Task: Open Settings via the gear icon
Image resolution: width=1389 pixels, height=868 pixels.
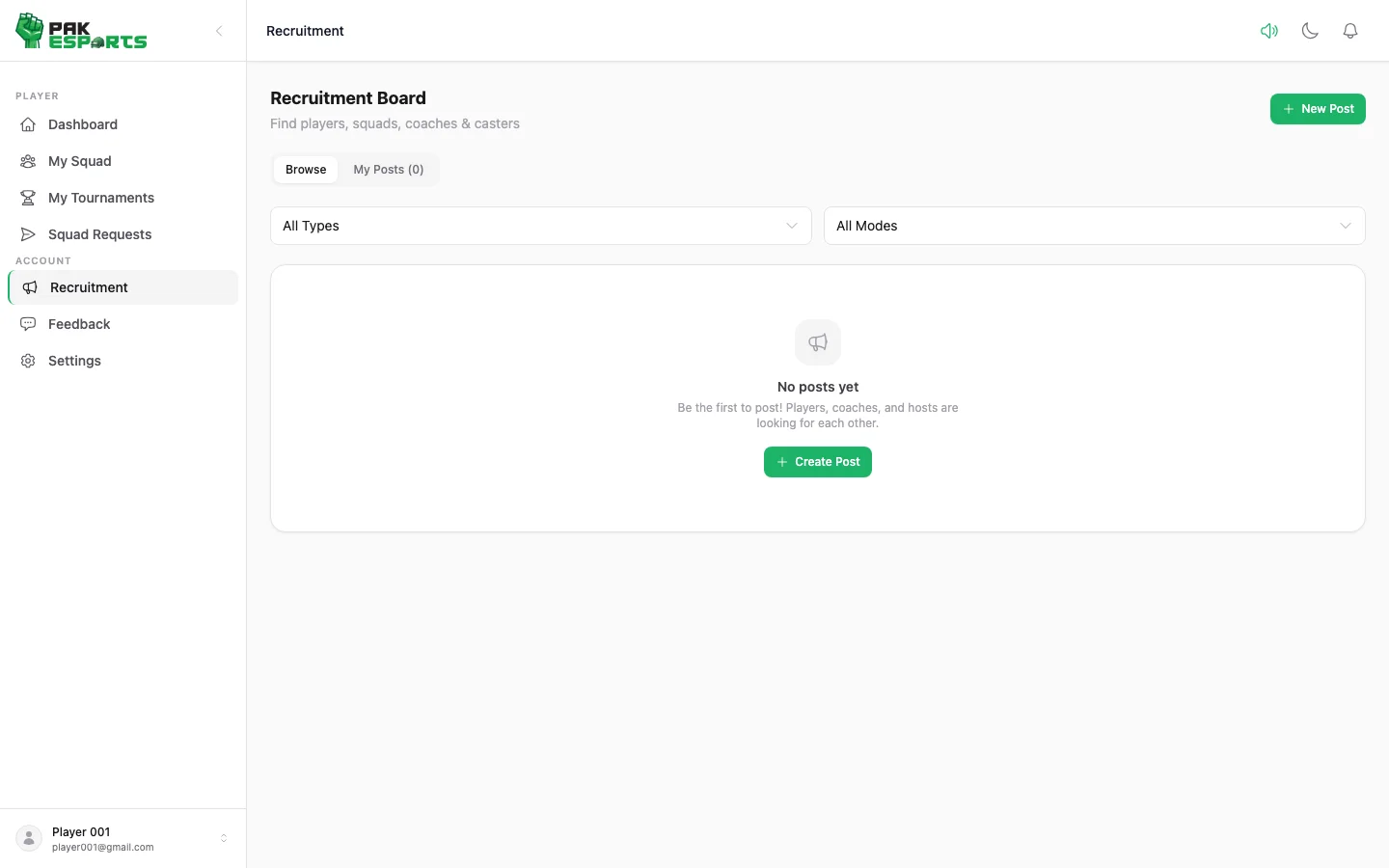Action: point(28,361)
